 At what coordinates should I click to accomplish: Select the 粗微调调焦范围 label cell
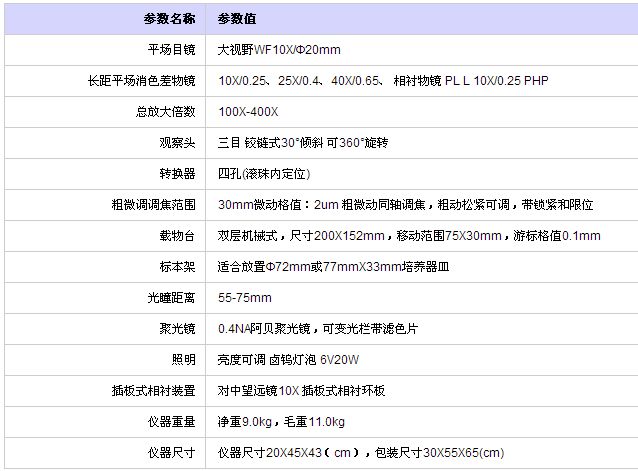point(153,205)
